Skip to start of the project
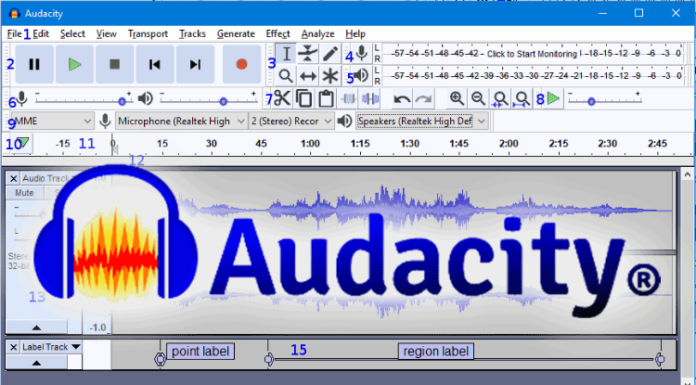 (x=154, y=64)
